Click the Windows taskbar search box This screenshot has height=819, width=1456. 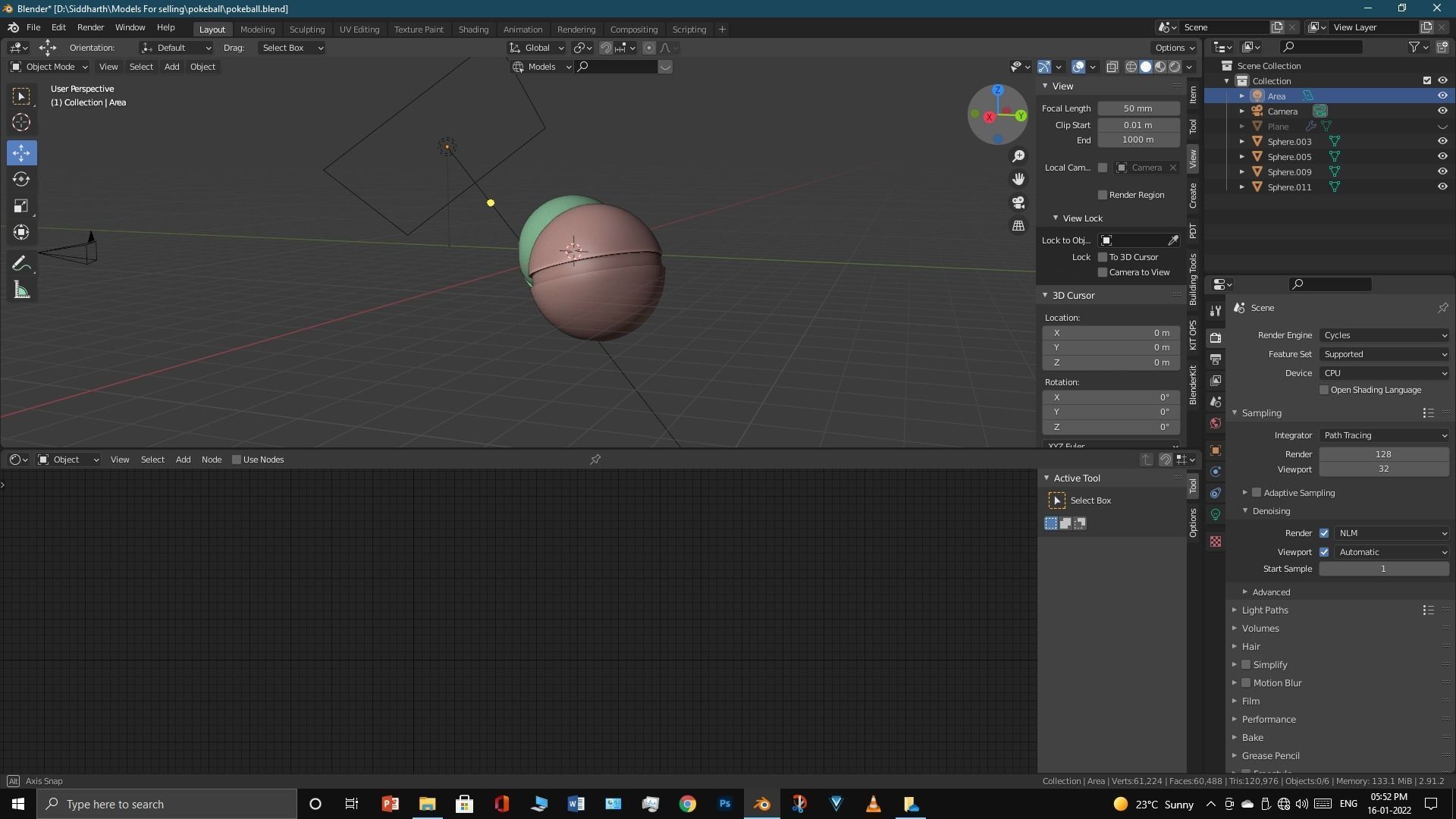pyautogui.click(x=167, y=804)
